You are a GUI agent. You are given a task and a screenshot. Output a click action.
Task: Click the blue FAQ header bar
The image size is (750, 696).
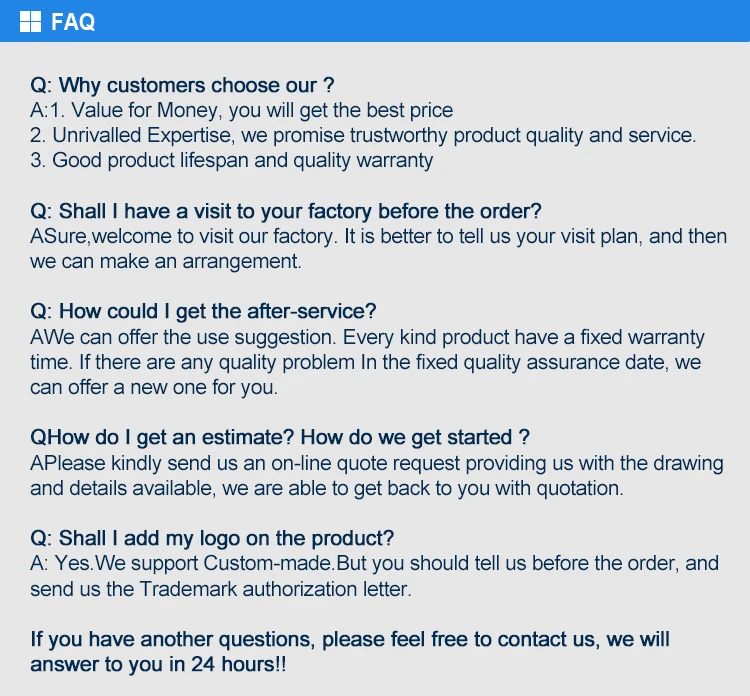(400, 21)
